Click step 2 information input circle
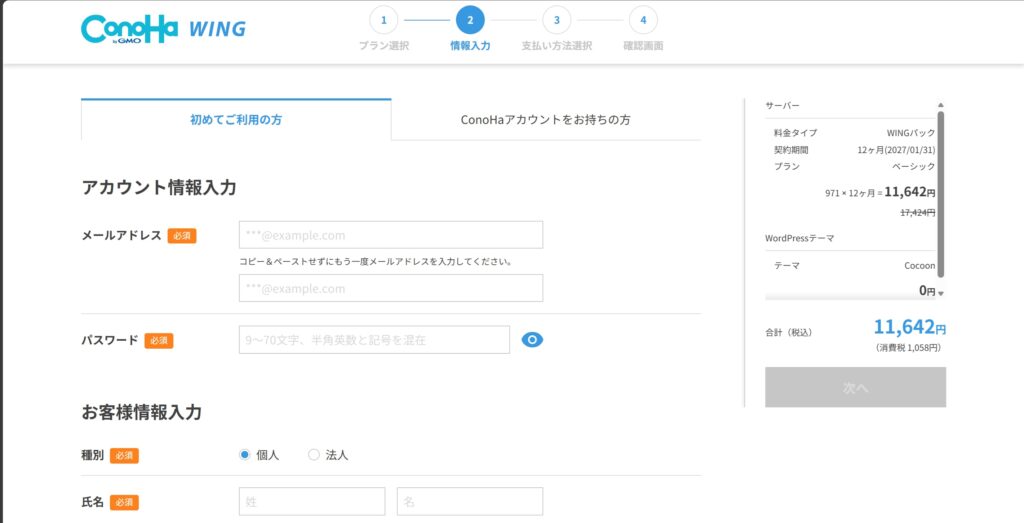 pos(470,20)
